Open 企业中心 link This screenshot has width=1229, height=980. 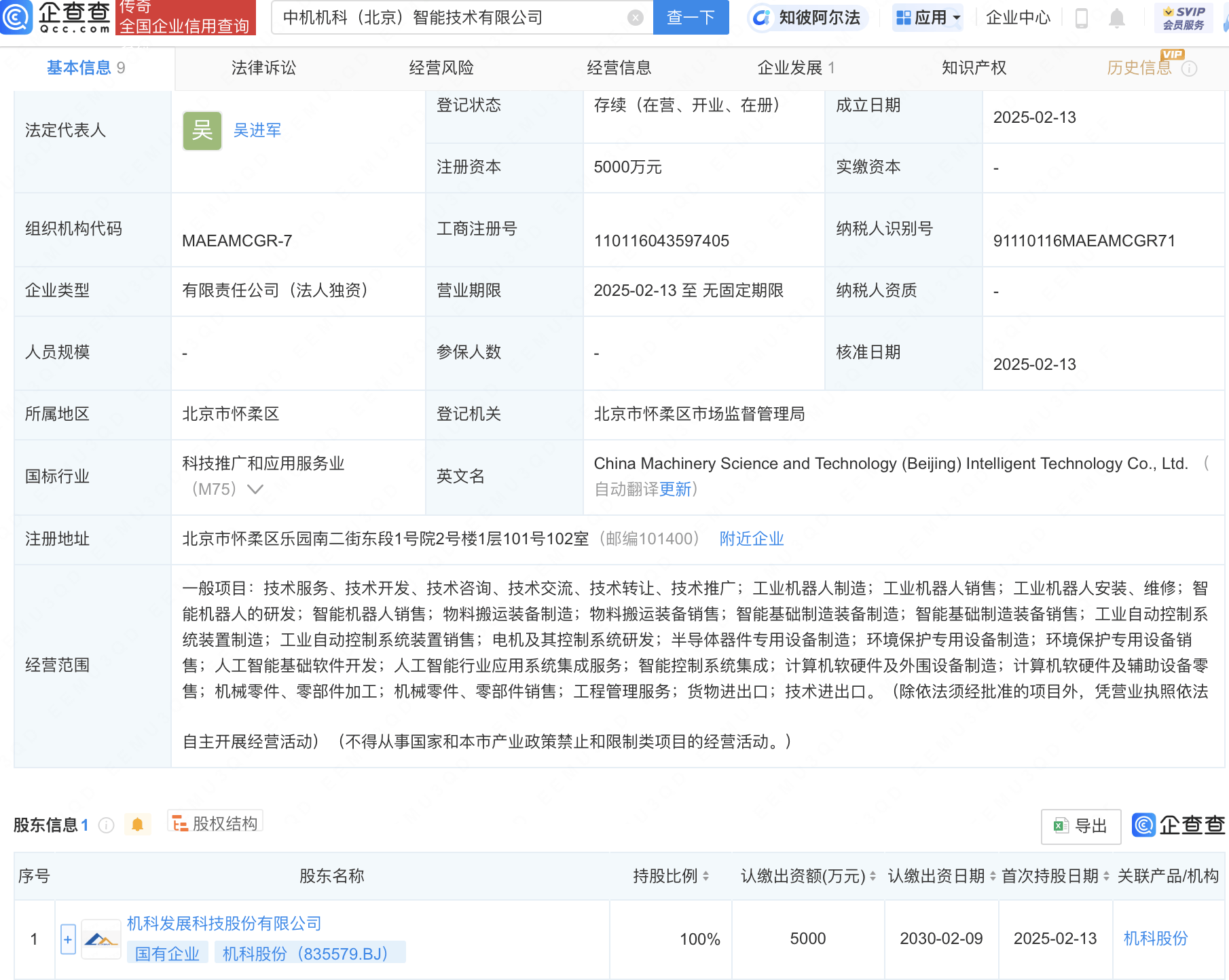(x=1018, y=18)
